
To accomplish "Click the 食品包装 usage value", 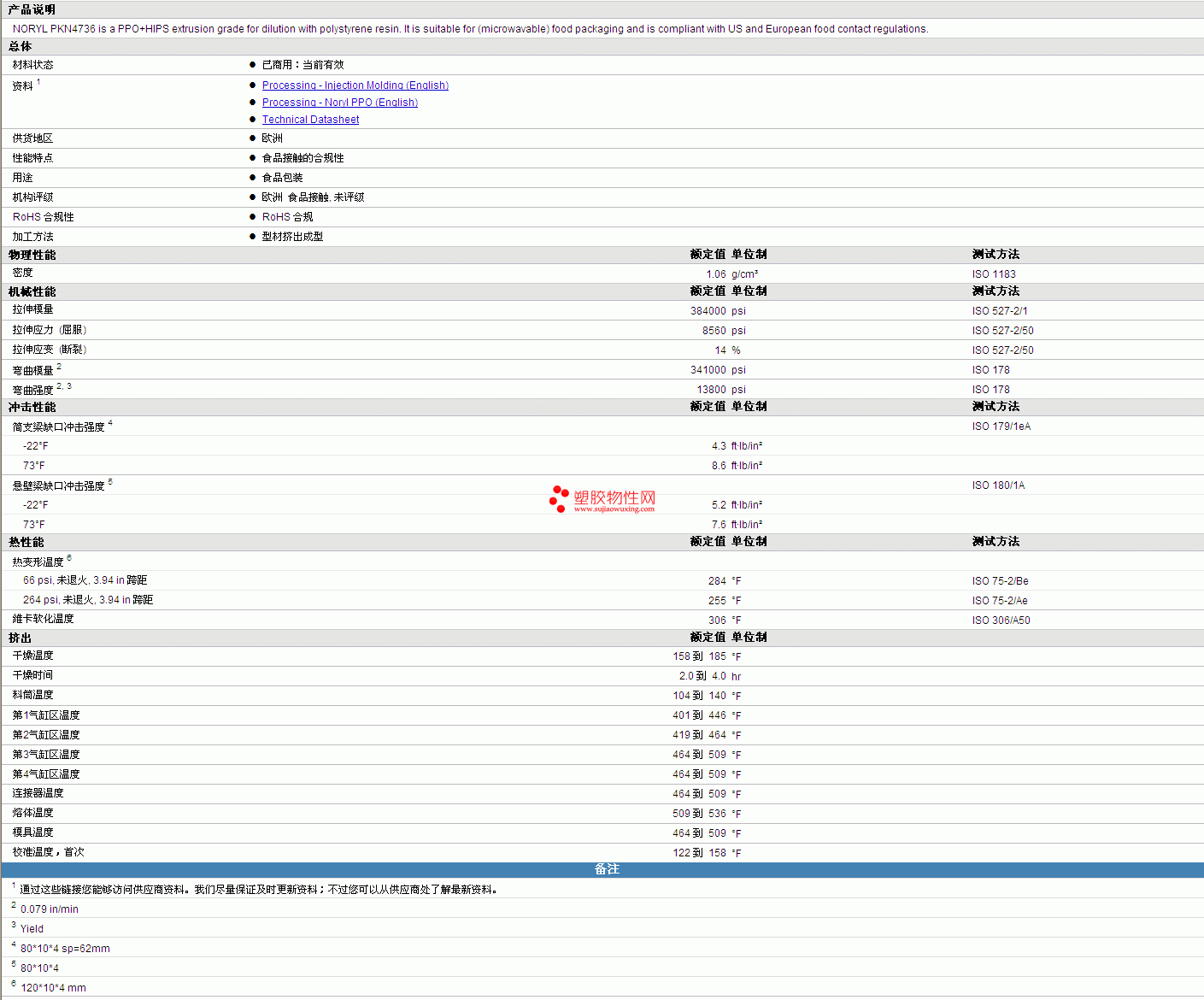I will point(282,178).
